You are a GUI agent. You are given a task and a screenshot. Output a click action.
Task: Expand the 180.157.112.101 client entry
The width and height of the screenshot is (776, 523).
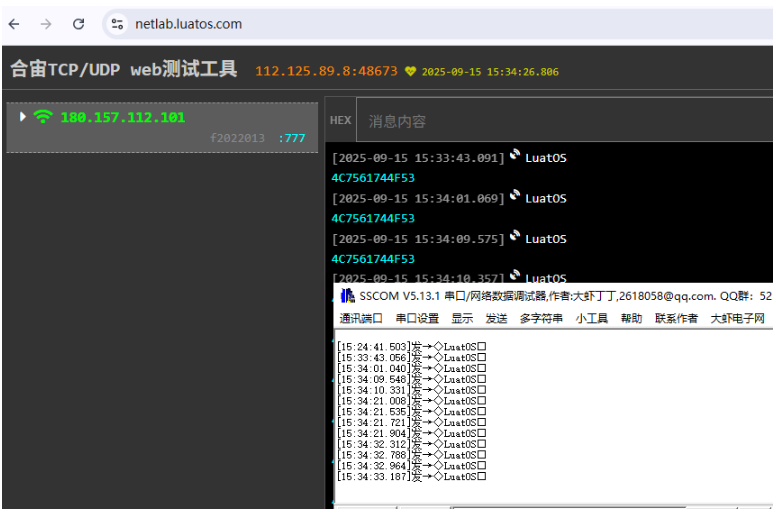(x=22, y=117)
